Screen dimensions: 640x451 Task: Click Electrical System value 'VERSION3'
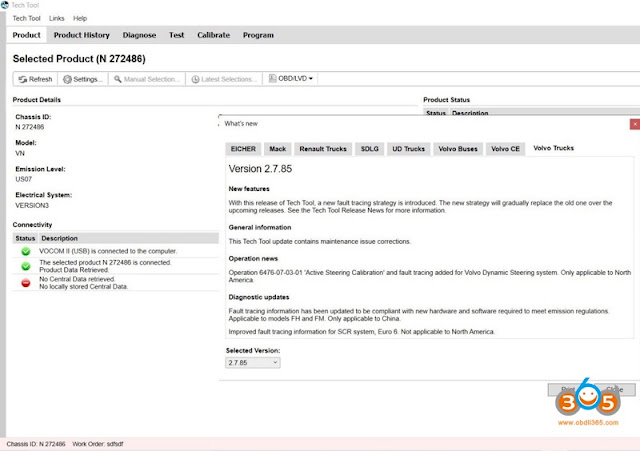coord(32,205)
